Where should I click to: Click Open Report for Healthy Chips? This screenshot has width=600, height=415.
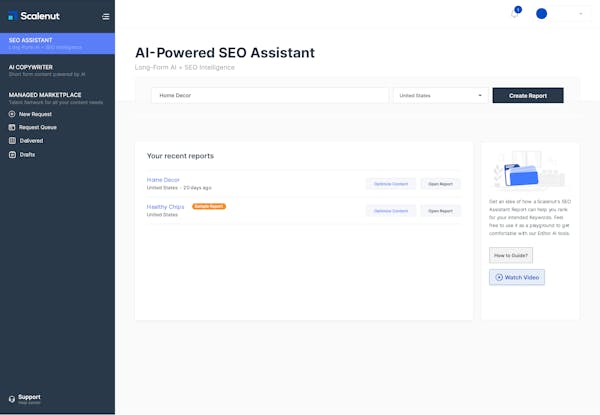tap(440, 211)
